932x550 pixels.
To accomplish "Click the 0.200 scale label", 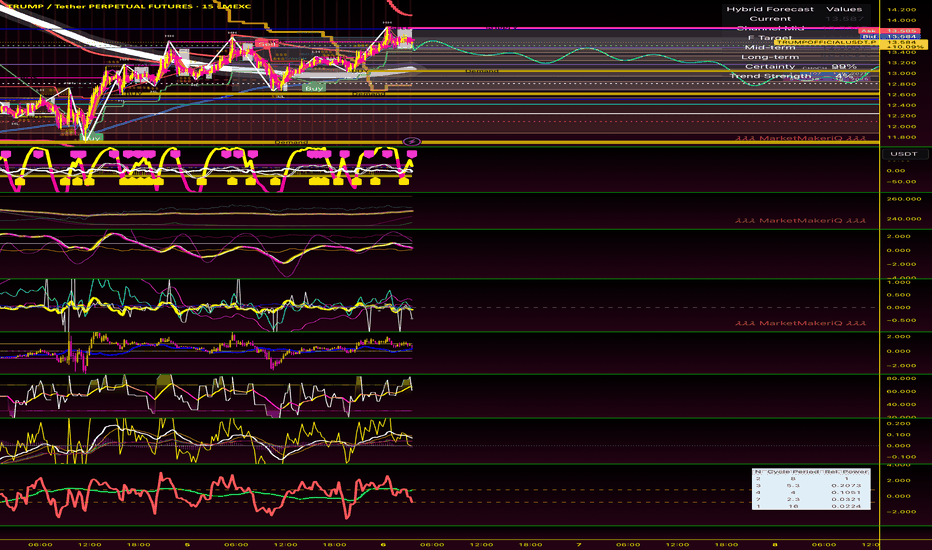I will click(x=898, y=423).
